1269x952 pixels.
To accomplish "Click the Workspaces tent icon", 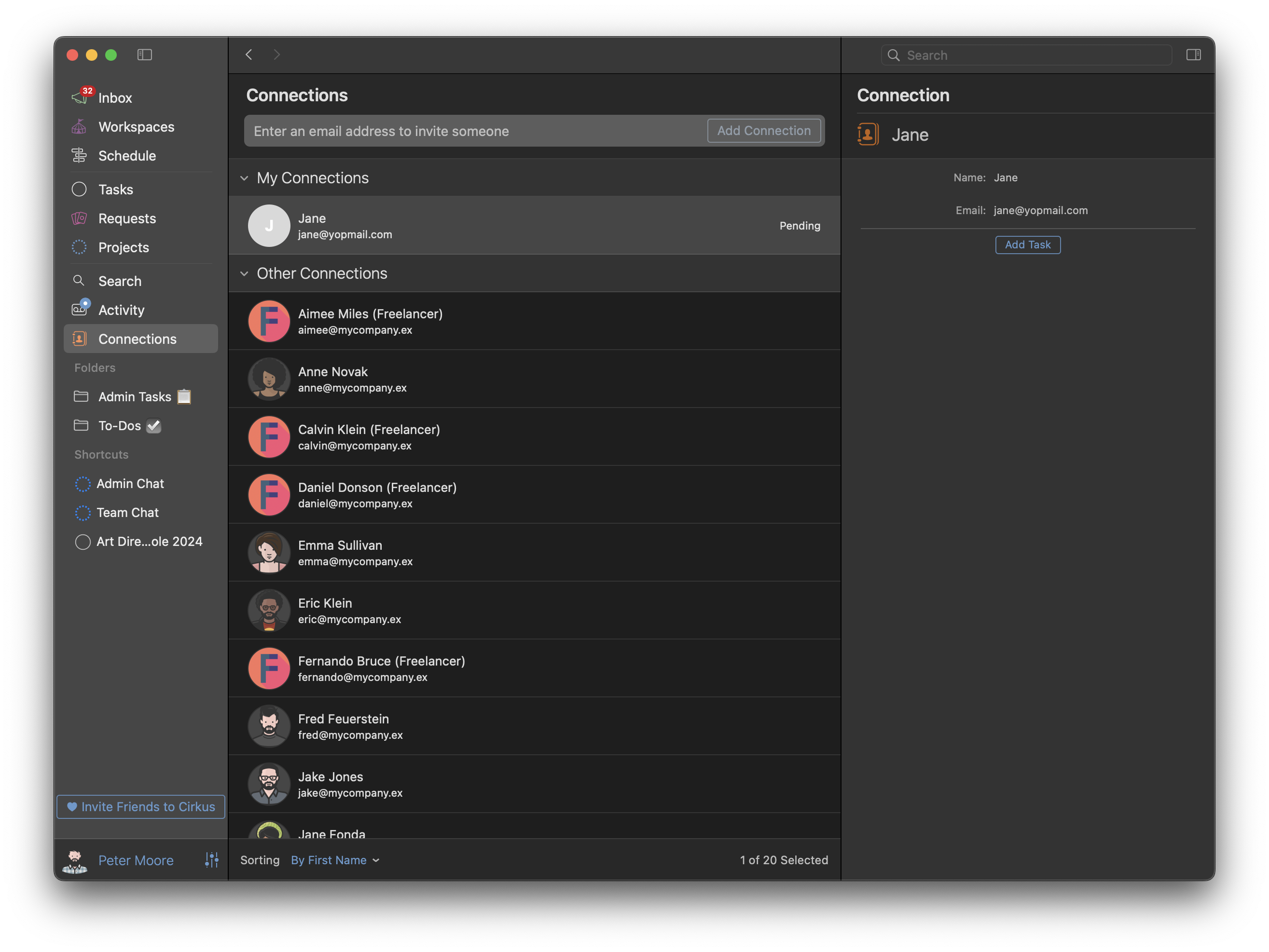I will [79, 127].
